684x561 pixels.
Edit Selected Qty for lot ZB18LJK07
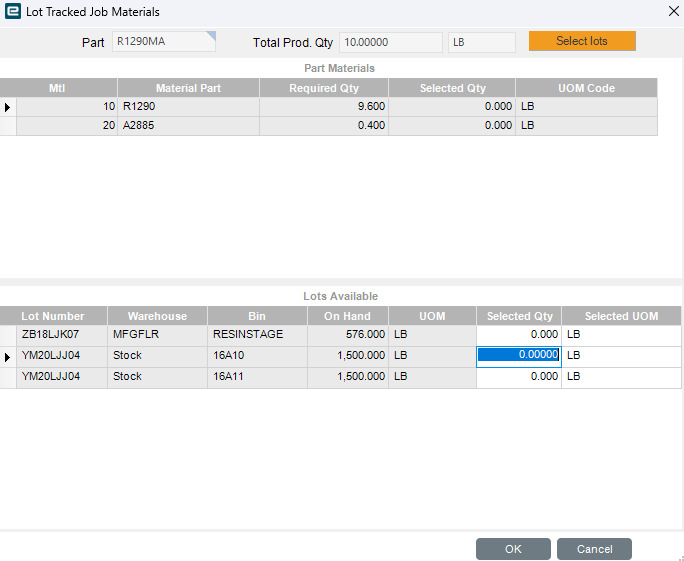(x=519, y=335)
